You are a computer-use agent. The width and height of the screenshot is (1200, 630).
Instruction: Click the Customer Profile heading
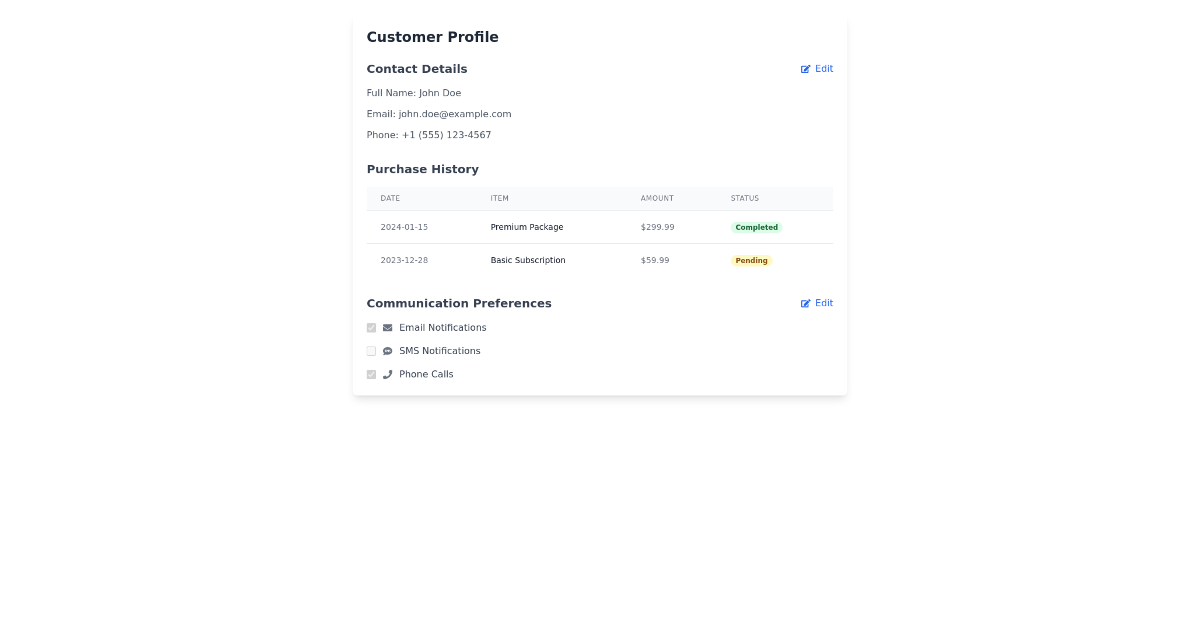click(432, 37)
